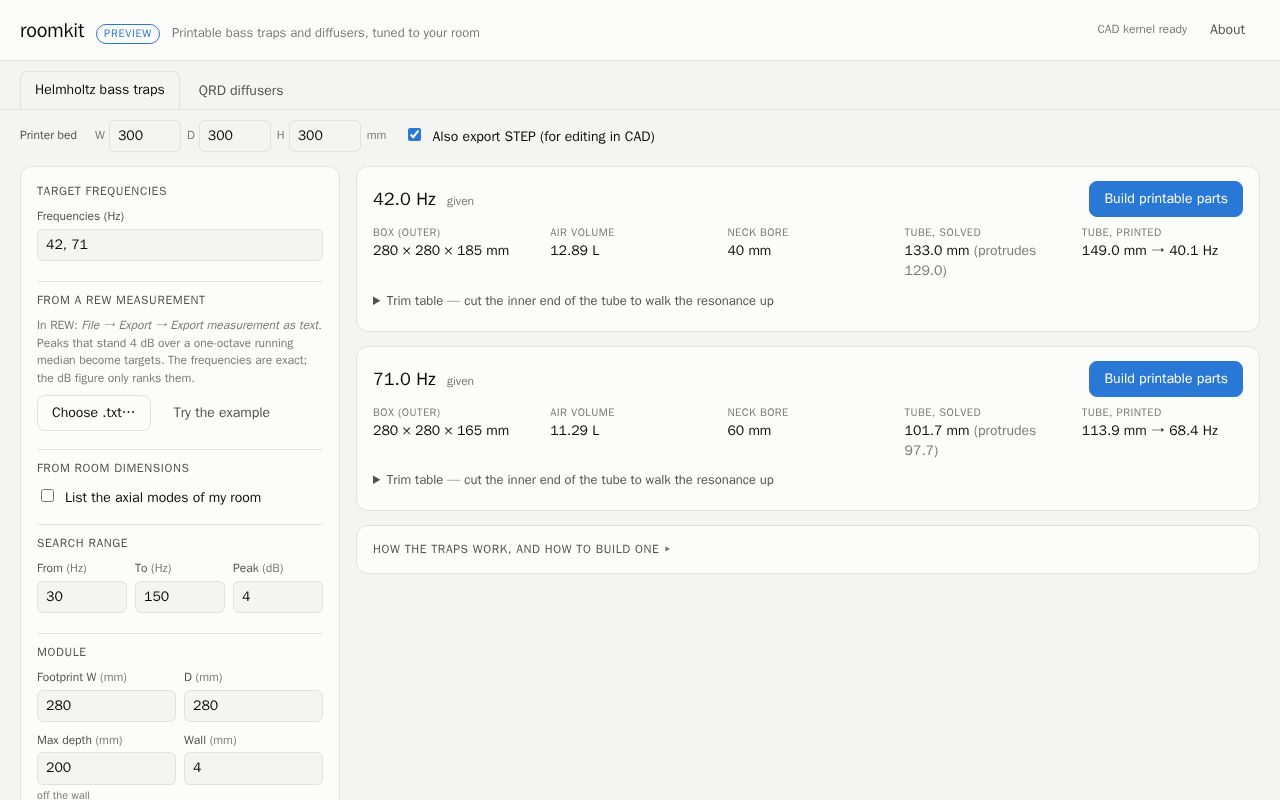Edit search range To field
This screenshot has height=800, width=1280.
click(180, 597)
